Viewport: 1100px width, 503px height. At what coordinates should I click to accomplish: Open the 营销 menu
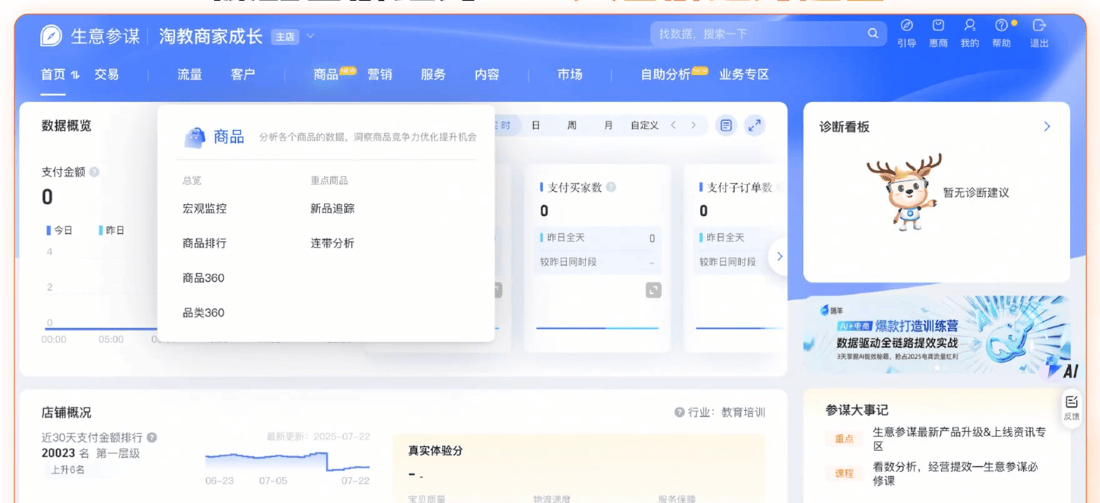point(380,75)
